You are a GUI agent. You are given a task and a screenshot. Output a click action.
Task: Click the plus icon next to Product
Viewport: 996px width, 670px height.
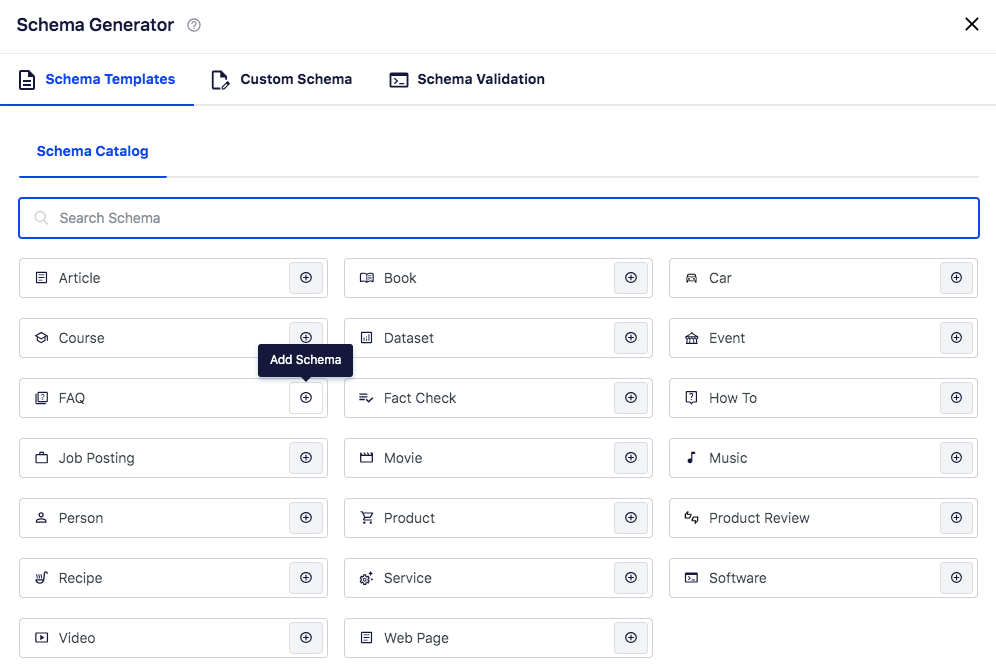click(x=631, y=518)
